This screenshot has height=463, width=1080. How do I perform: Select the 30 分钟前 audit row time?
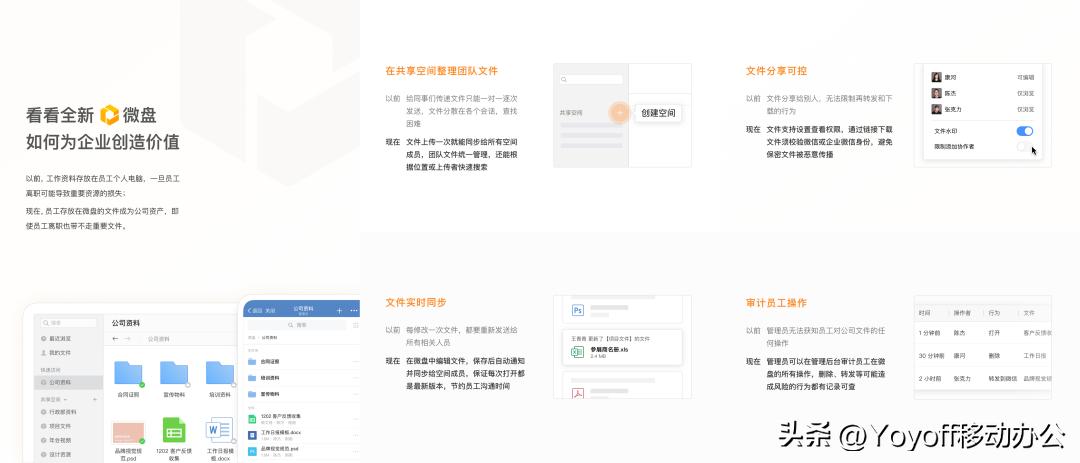931,356
